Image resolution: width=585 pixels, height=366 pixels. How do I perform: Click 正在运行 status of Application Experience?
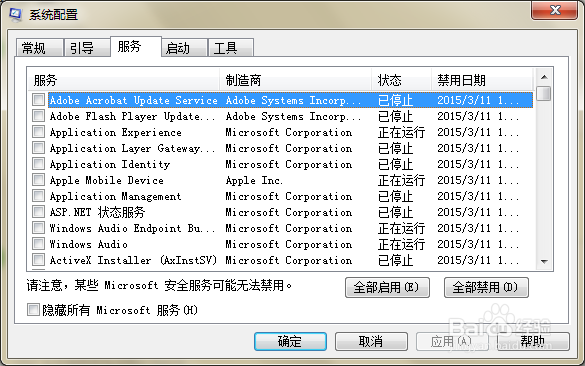401,132
